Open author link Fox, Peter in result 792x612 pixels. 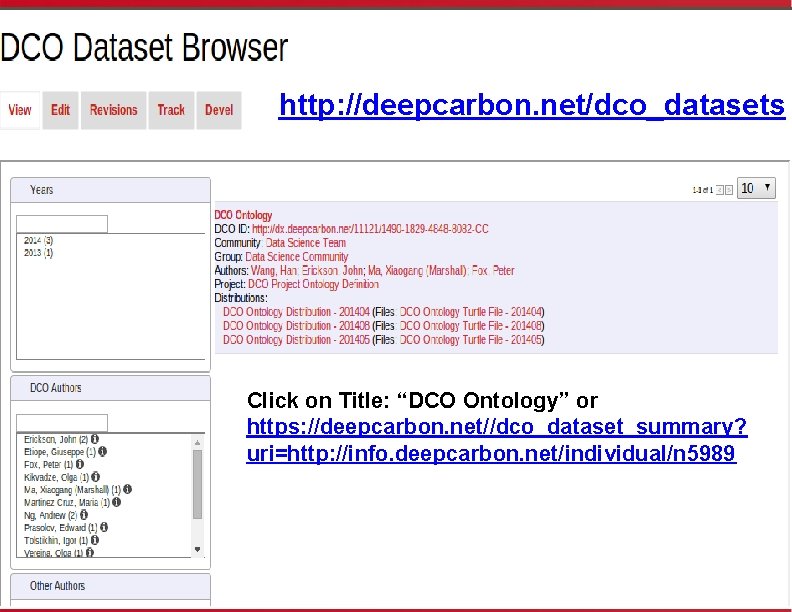(493, 271)
